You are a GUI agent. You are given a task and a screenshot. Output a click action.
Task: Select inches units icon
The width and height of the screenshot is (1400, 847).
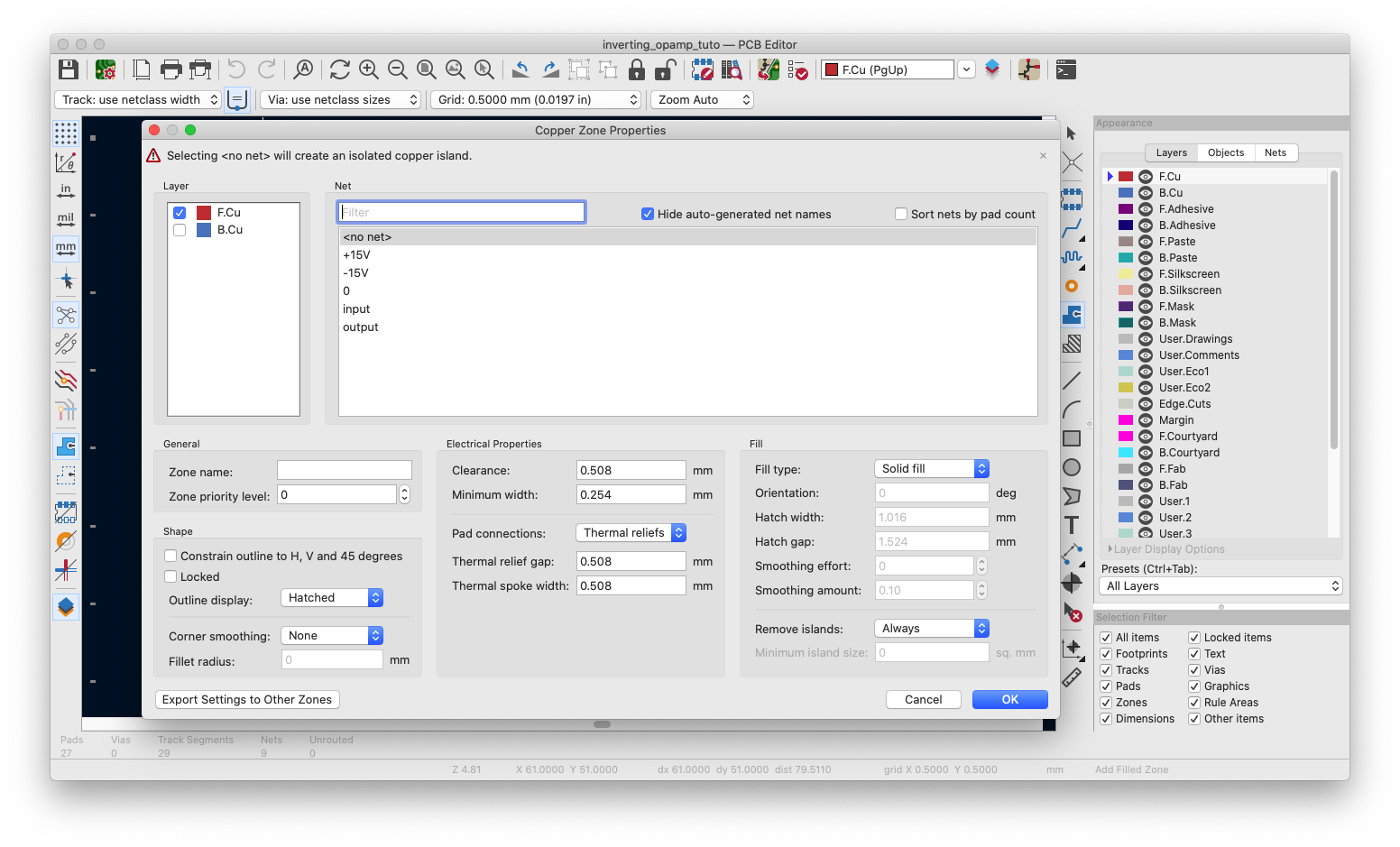coord(66,191)
